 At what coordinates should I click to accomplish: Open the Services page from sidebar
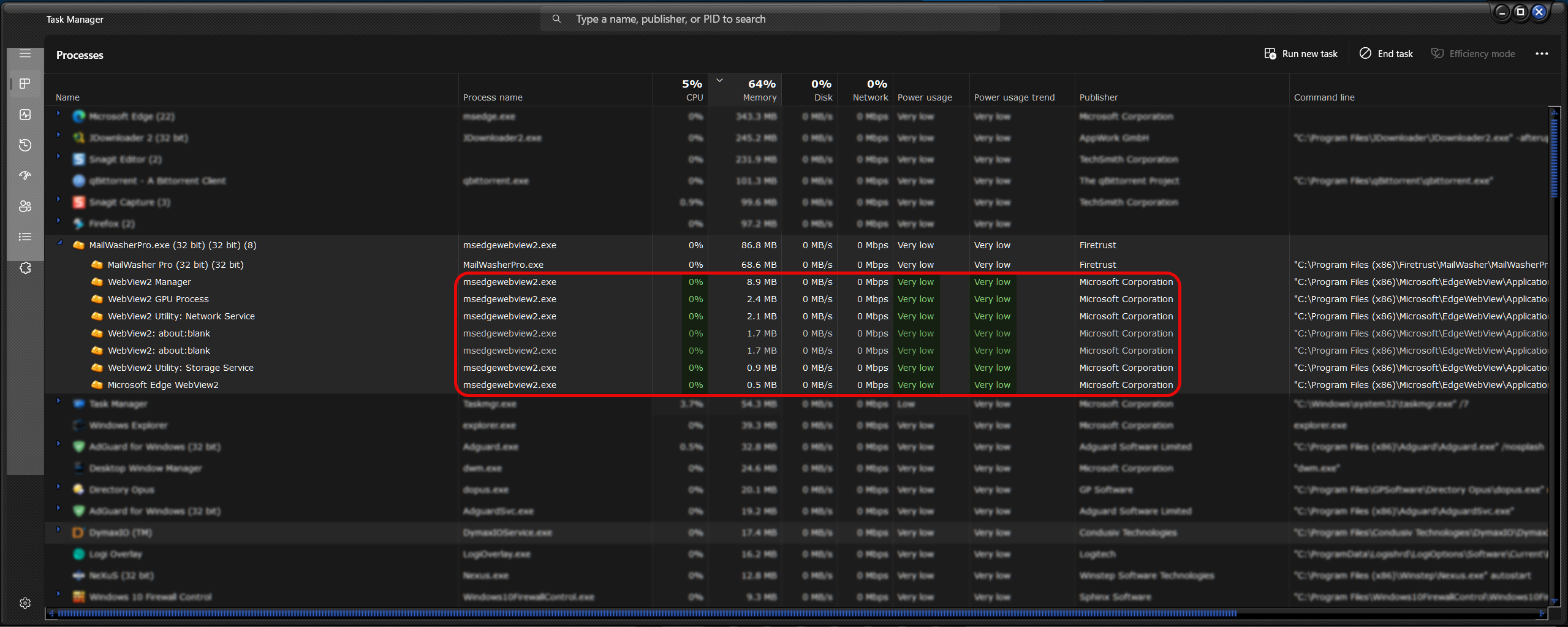(x=25, y=268)
